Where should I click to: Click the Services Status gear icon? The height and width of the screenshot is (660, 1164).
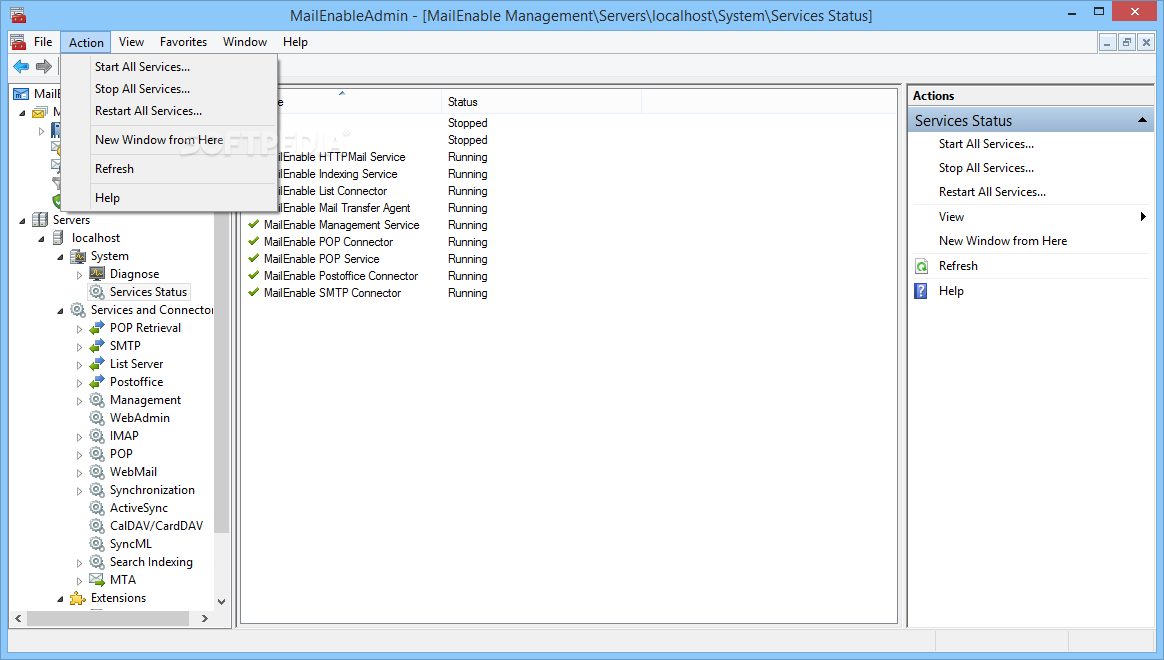(97, 292)
